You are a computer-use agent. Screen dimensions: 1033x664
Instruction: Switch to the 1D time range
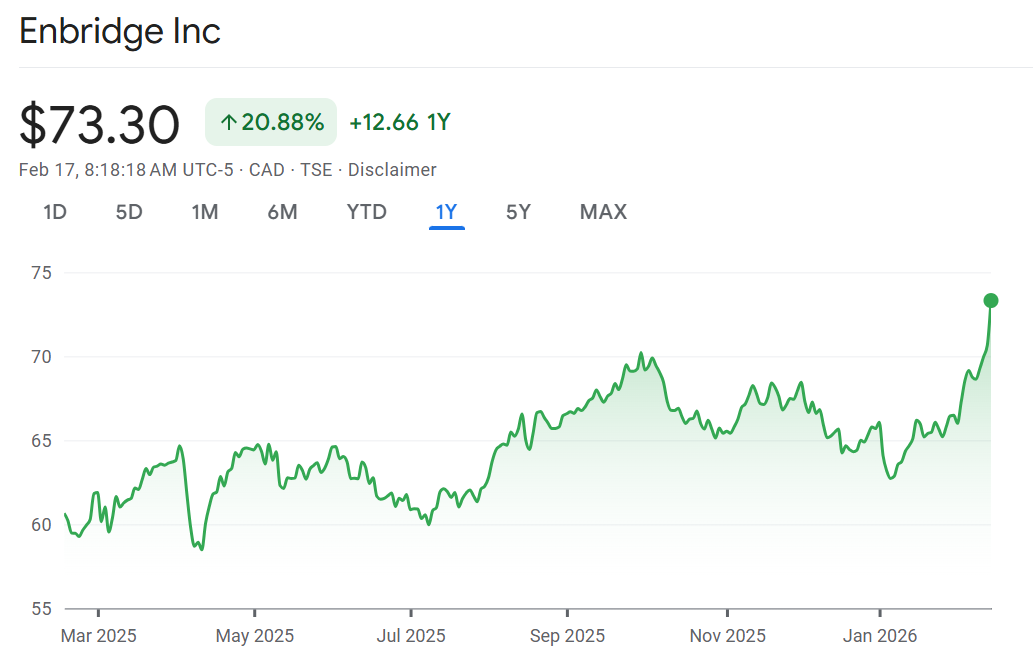point(55,212)
